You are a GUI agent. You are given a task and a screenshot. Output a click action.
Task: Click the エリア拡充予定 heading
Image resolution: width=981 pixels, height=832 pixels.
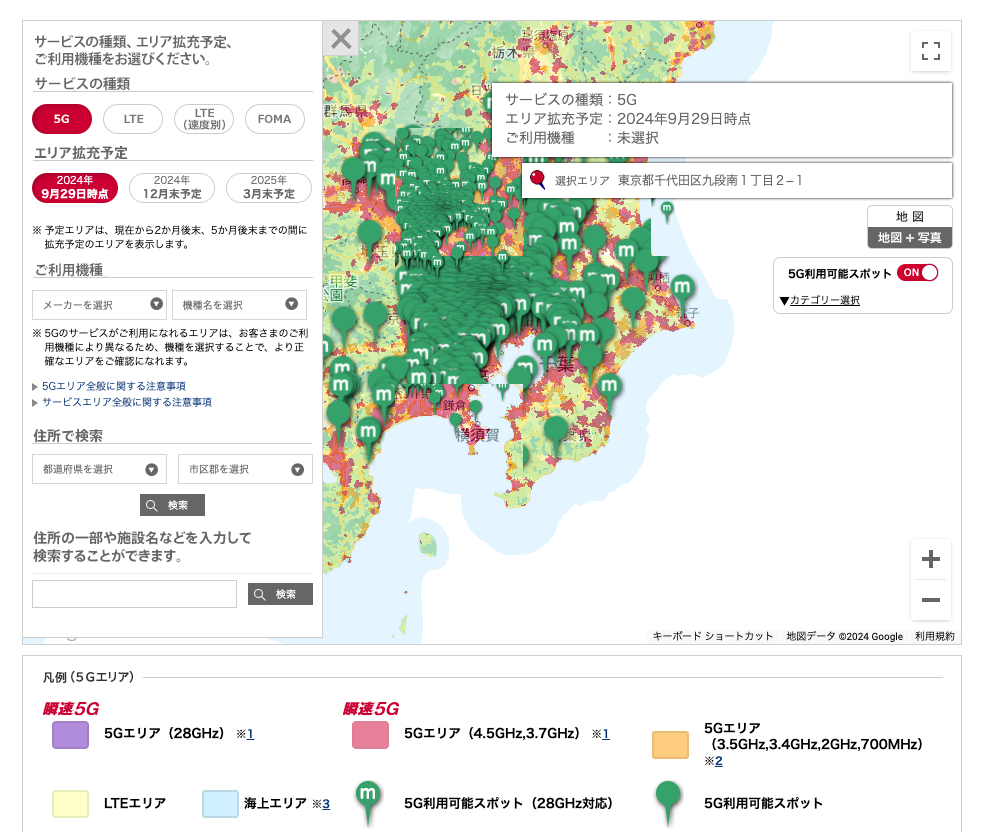coord(81,153)
